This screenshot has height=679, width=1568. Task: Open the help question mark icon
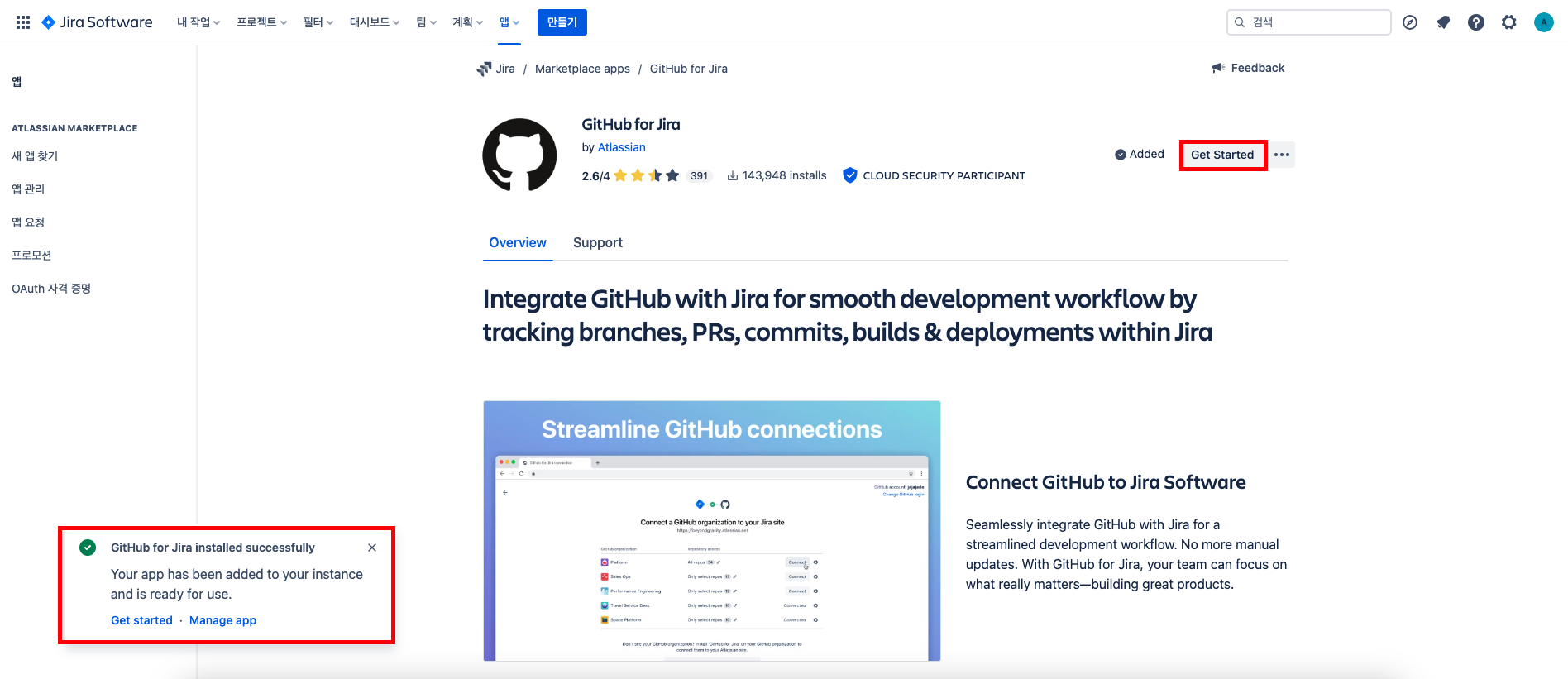(x=1476, y=22)
